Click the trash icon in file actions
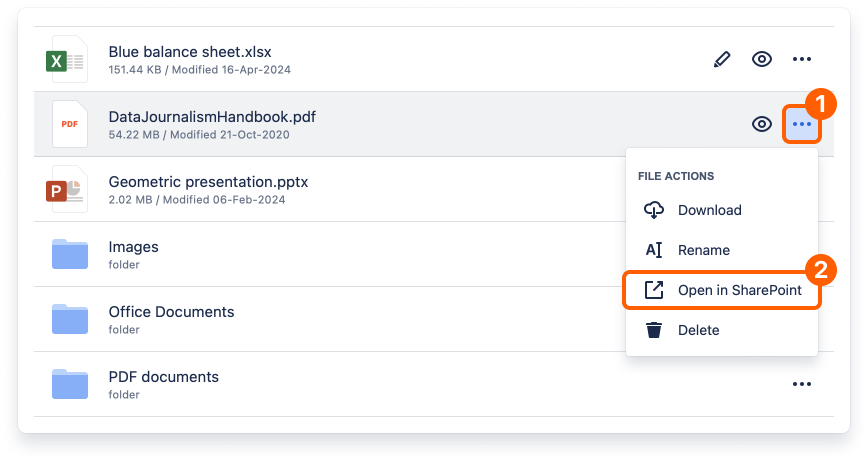This screenshot has height=461, width=868. 654,330
